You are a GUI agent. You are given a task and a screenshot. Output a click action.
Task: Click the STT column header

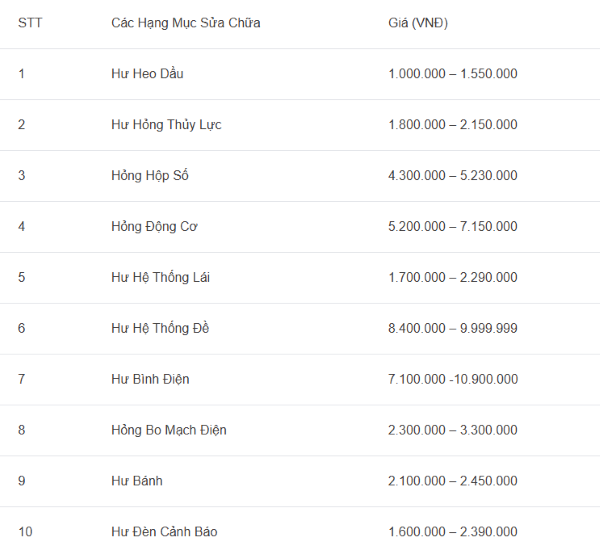click(x=30, y=23)
